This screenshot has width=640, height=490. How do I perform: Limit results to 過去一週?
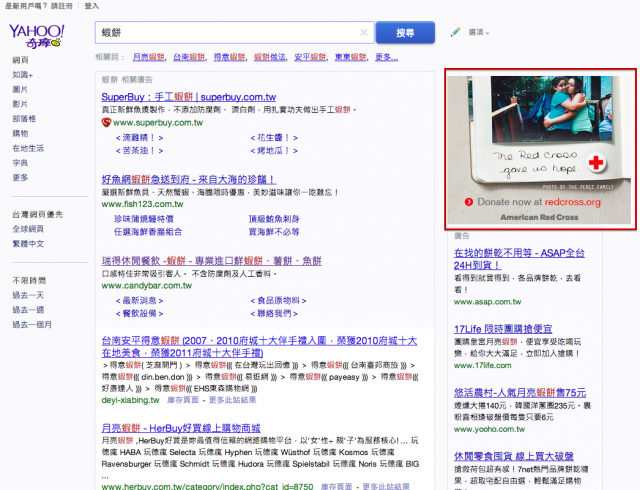28,310
